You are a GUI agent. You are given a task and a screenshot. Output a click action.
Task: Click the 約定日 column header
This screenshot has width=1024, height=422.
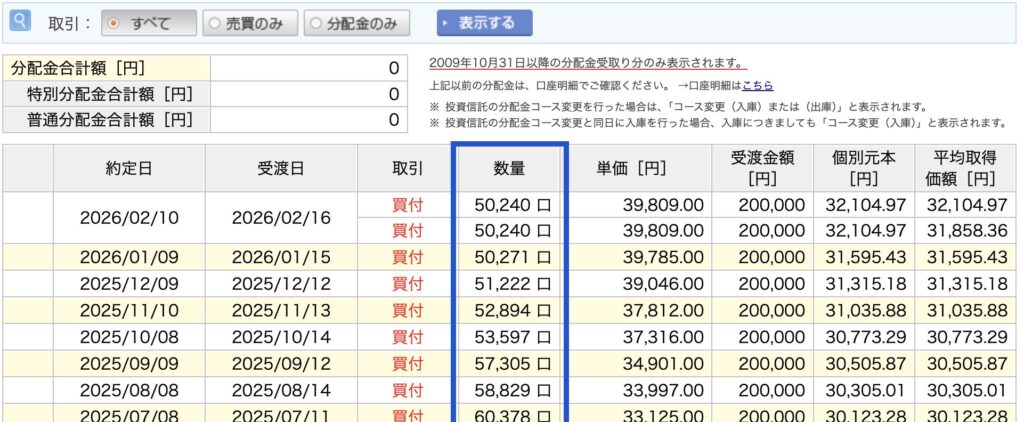tap(128, 168)
